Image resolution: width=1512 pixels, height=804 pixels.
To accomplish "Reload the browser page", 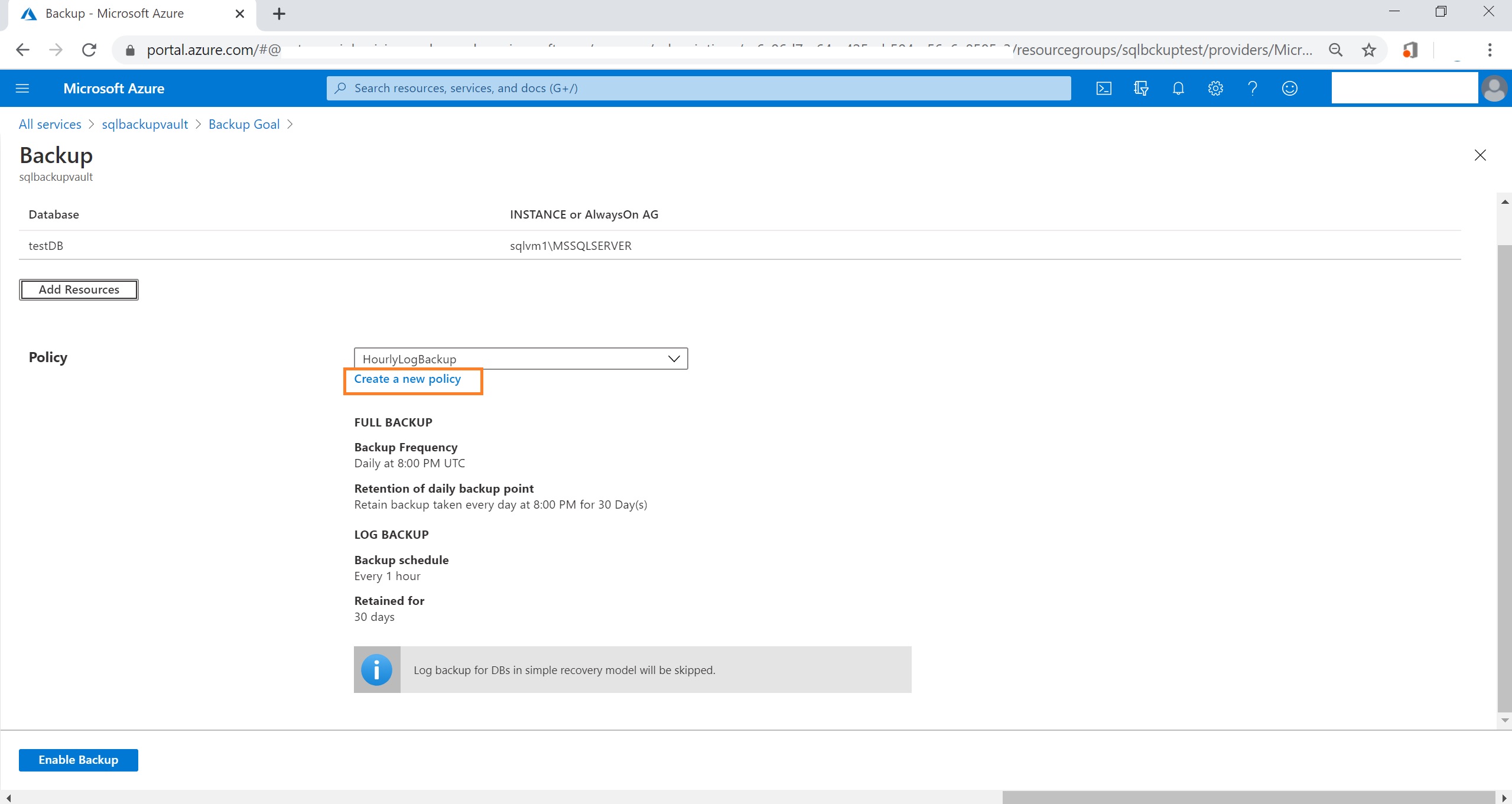I will point(89,50).
